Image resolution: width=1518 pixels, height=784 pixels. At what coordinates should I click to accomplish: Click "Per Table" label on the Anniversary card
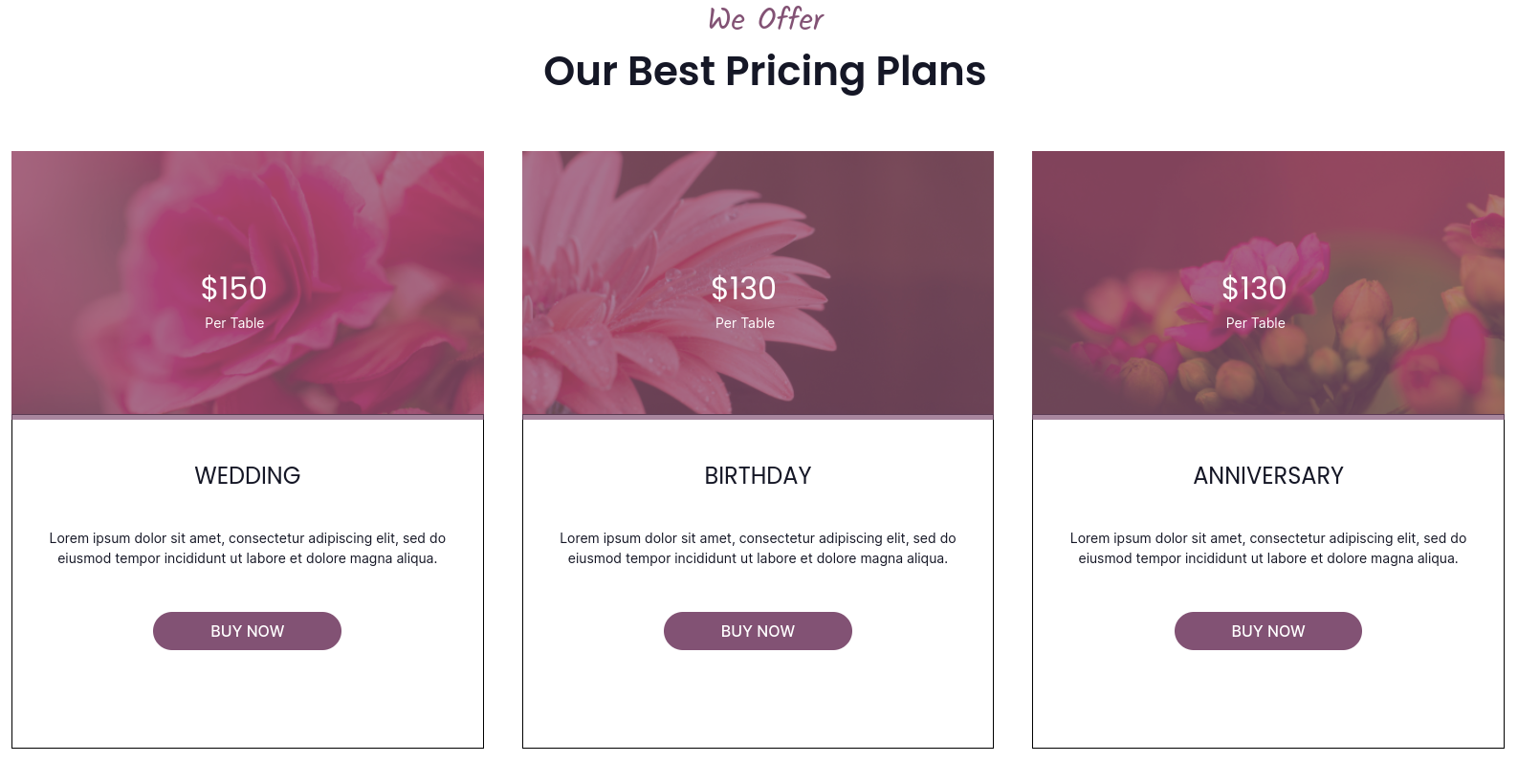[x=1255, y=323]
